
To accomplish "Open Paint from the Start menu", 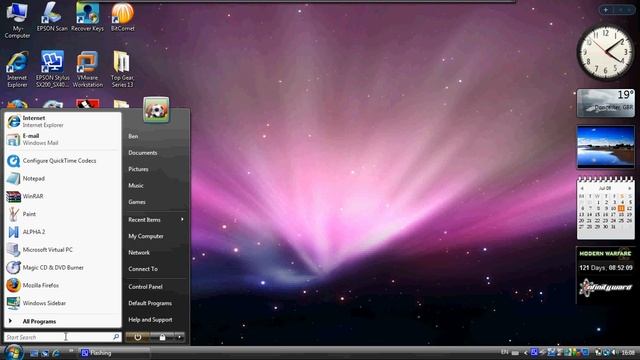I will click(62, 214).
